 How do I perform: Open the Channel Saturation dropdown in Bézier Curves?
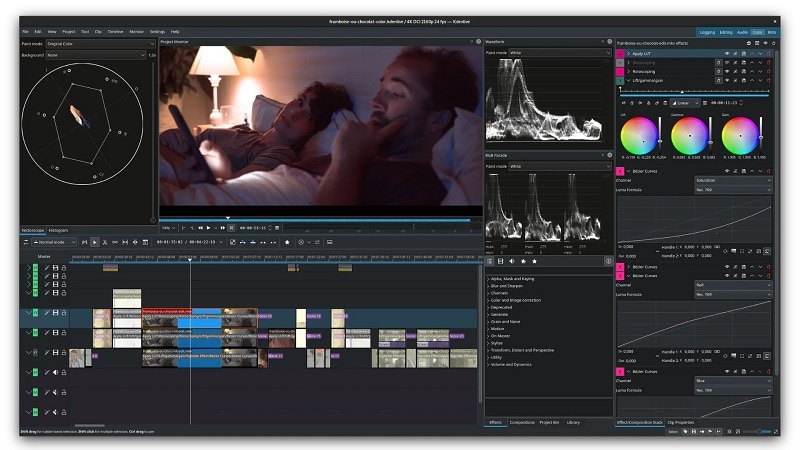733,181
